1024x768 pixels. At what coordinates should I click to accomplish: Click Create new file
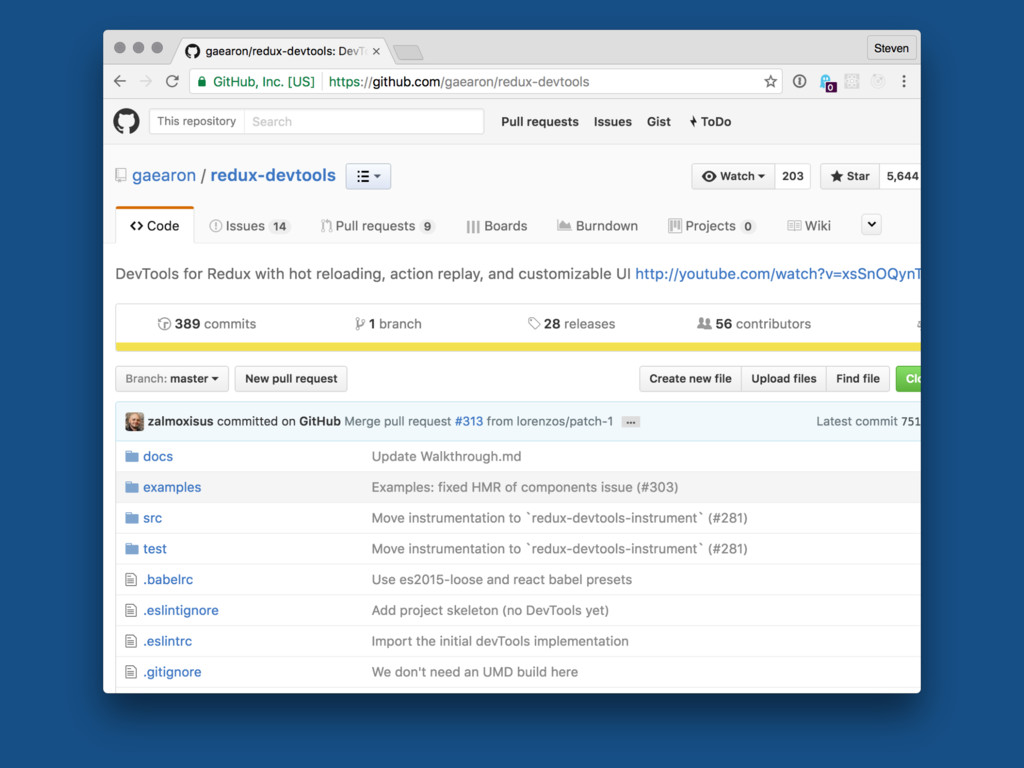coord(690,379)
